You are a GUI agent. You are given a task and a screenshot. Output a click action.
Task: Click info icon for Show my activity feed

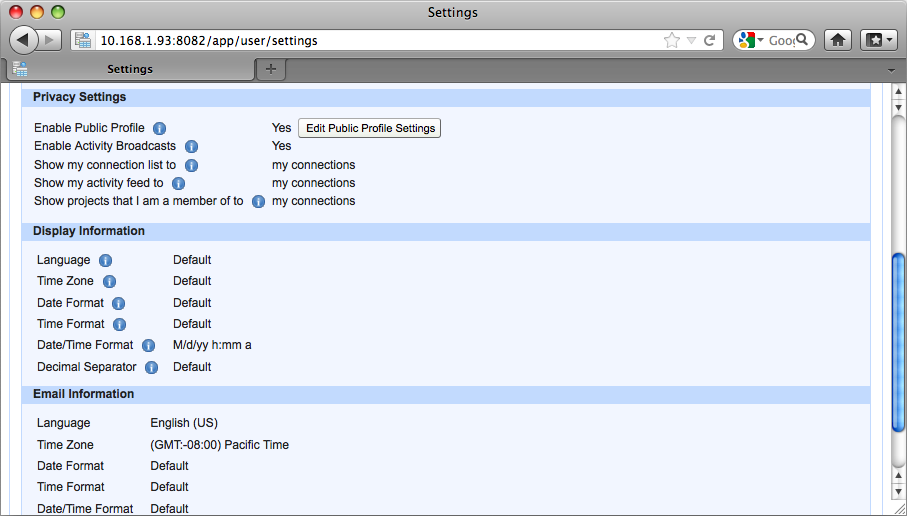click(178, 184)
